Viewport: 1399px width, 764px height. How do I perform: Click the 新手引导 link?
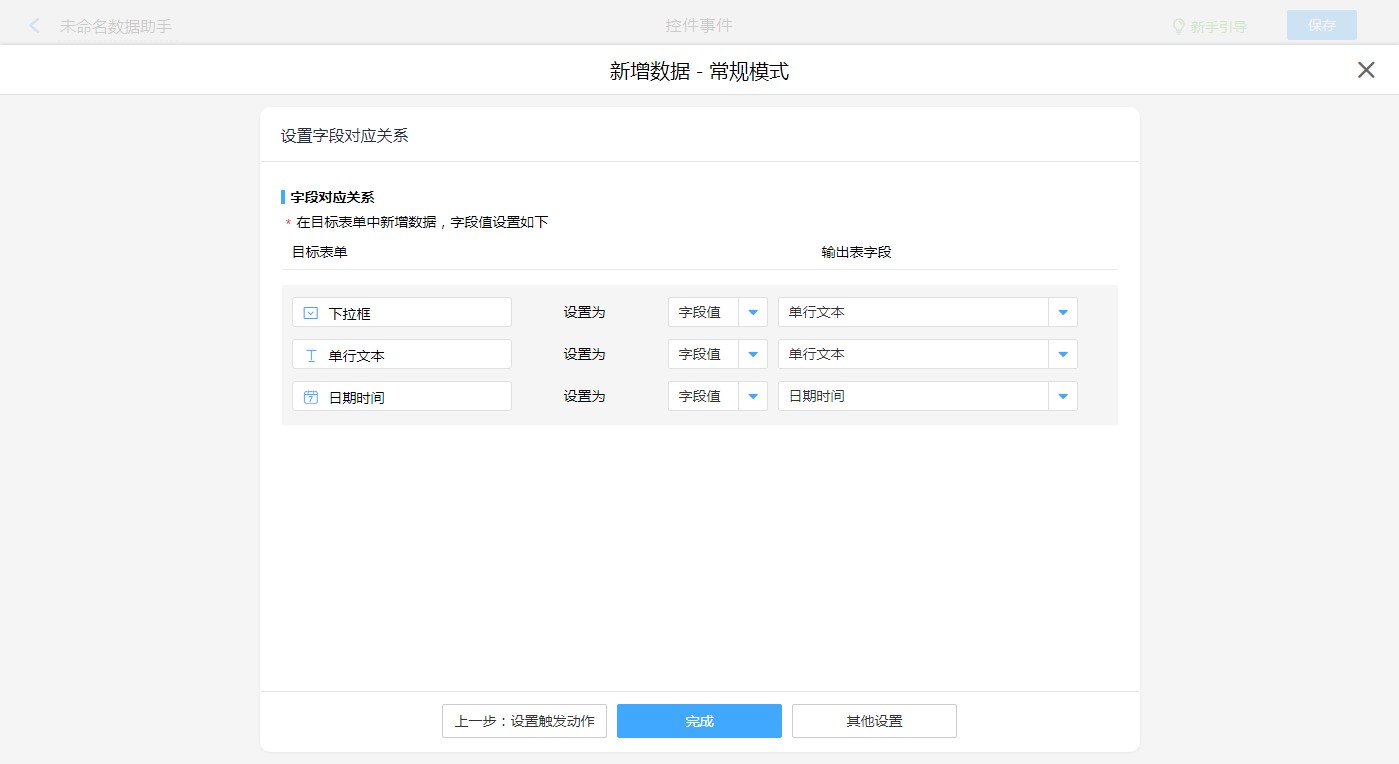(x=1218, y=27)
